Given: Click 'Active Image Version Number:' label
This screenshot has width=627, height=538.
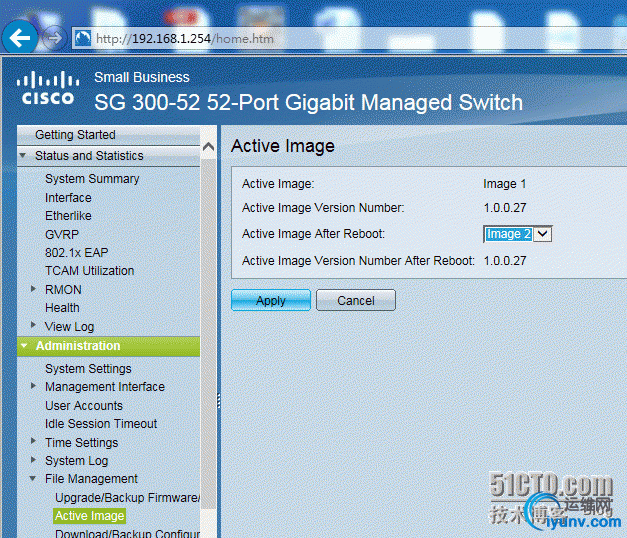Looking at the screenshot, I should pos(323,208).
